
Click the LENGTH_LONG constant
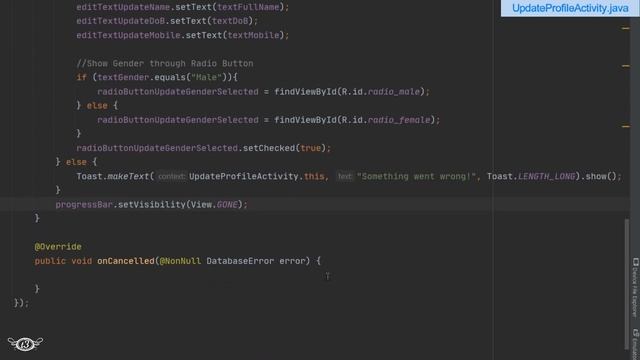547,176
